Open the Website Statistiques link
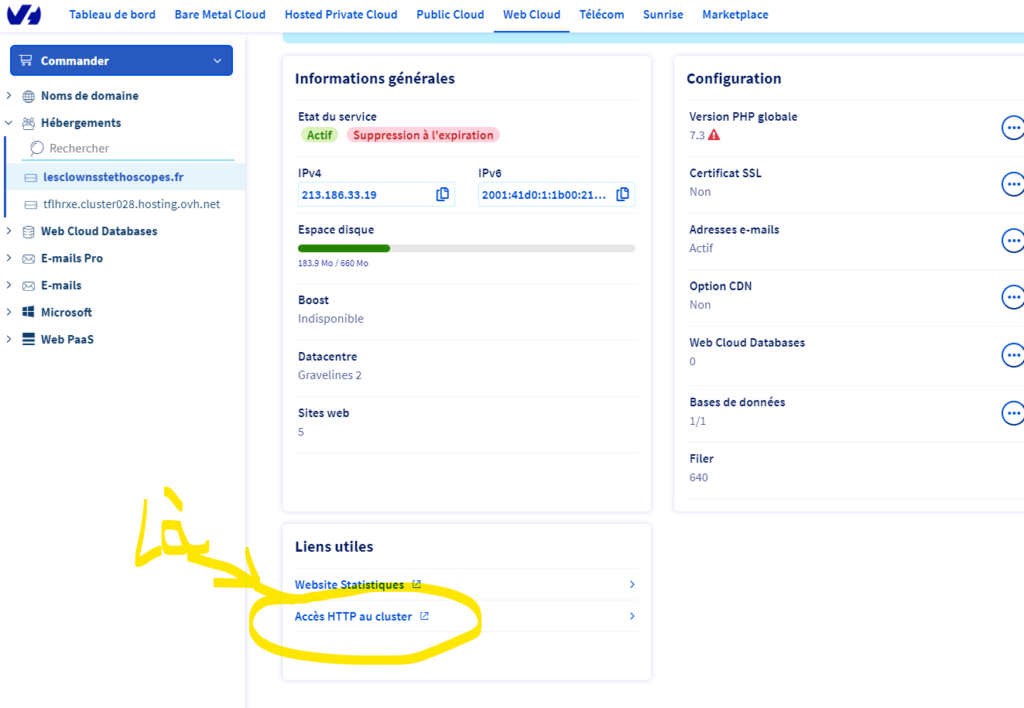 pos(350,585)
